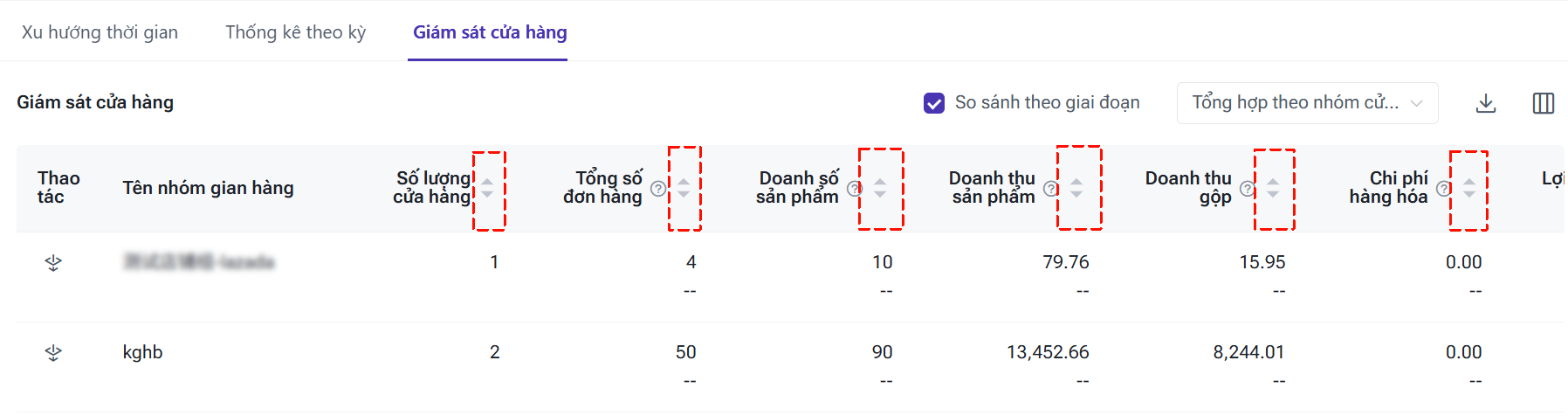This screenshot has width=1568, height=416.
Task: Click the action icon in kghb row
Action: pos(53,352)
